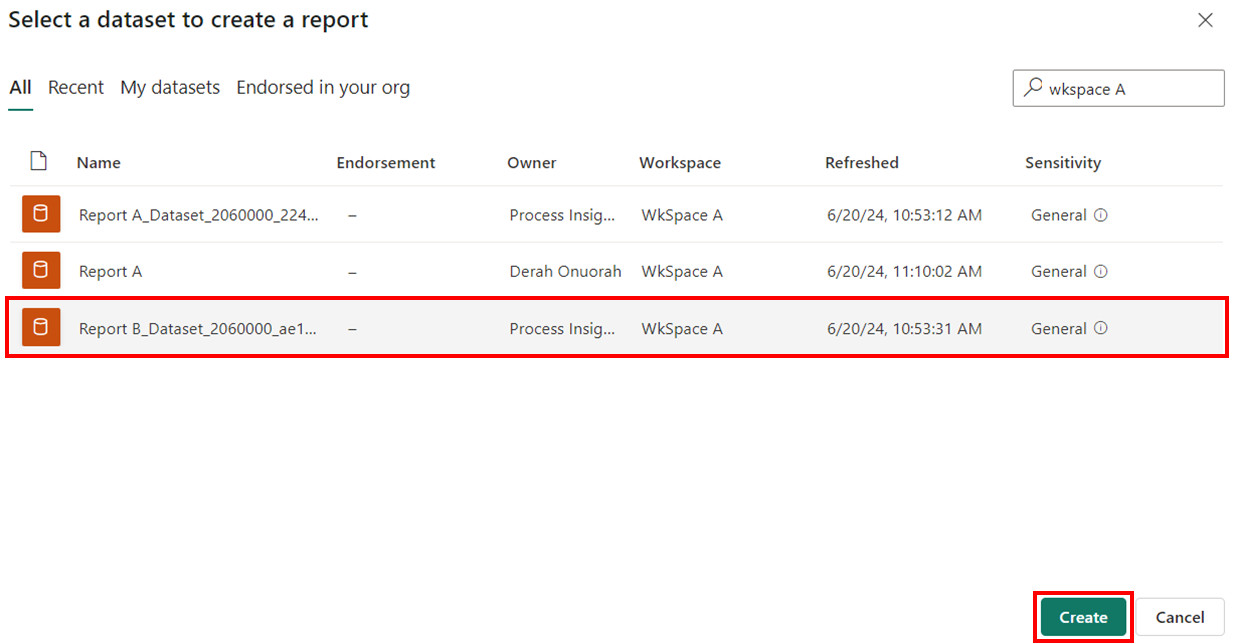Click the search magnifier icon
Image resolution: width=1236 pixels, height=644 pixels.
(1033, 88)
